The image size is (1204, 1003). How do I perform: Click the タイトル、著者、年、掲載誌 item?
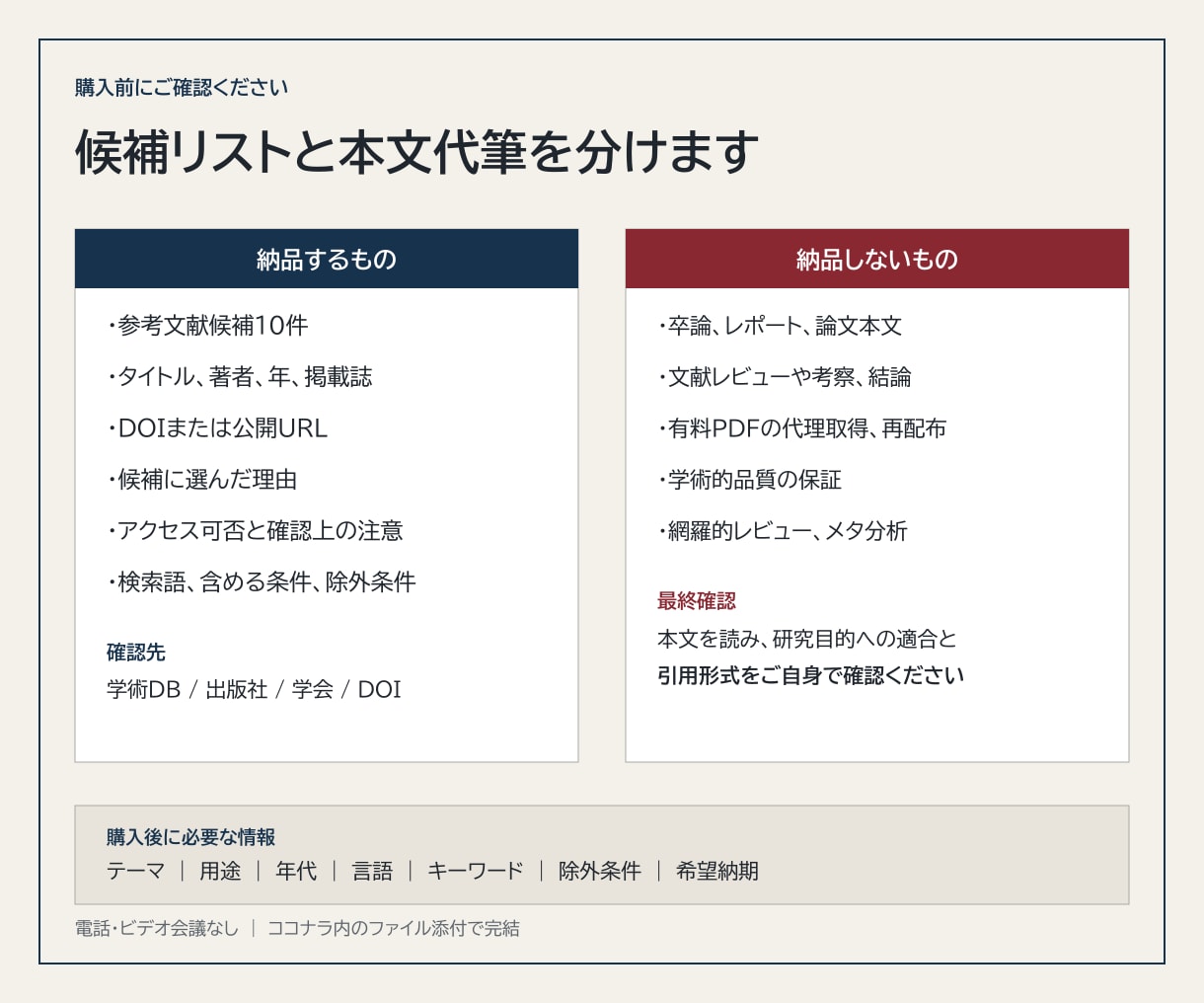240,377
